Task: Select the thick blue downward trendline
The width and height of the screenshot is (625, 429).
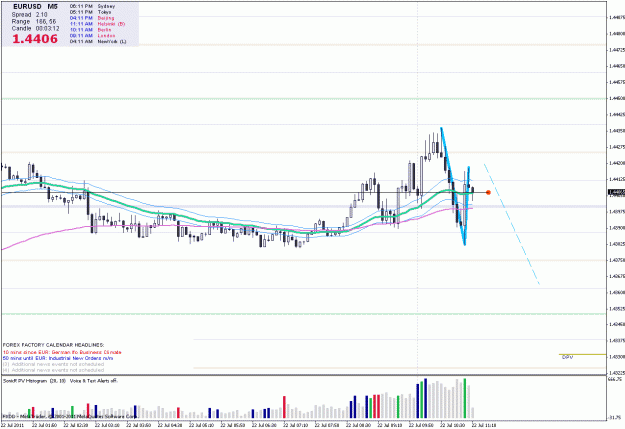Action: (x=453, y=186)
